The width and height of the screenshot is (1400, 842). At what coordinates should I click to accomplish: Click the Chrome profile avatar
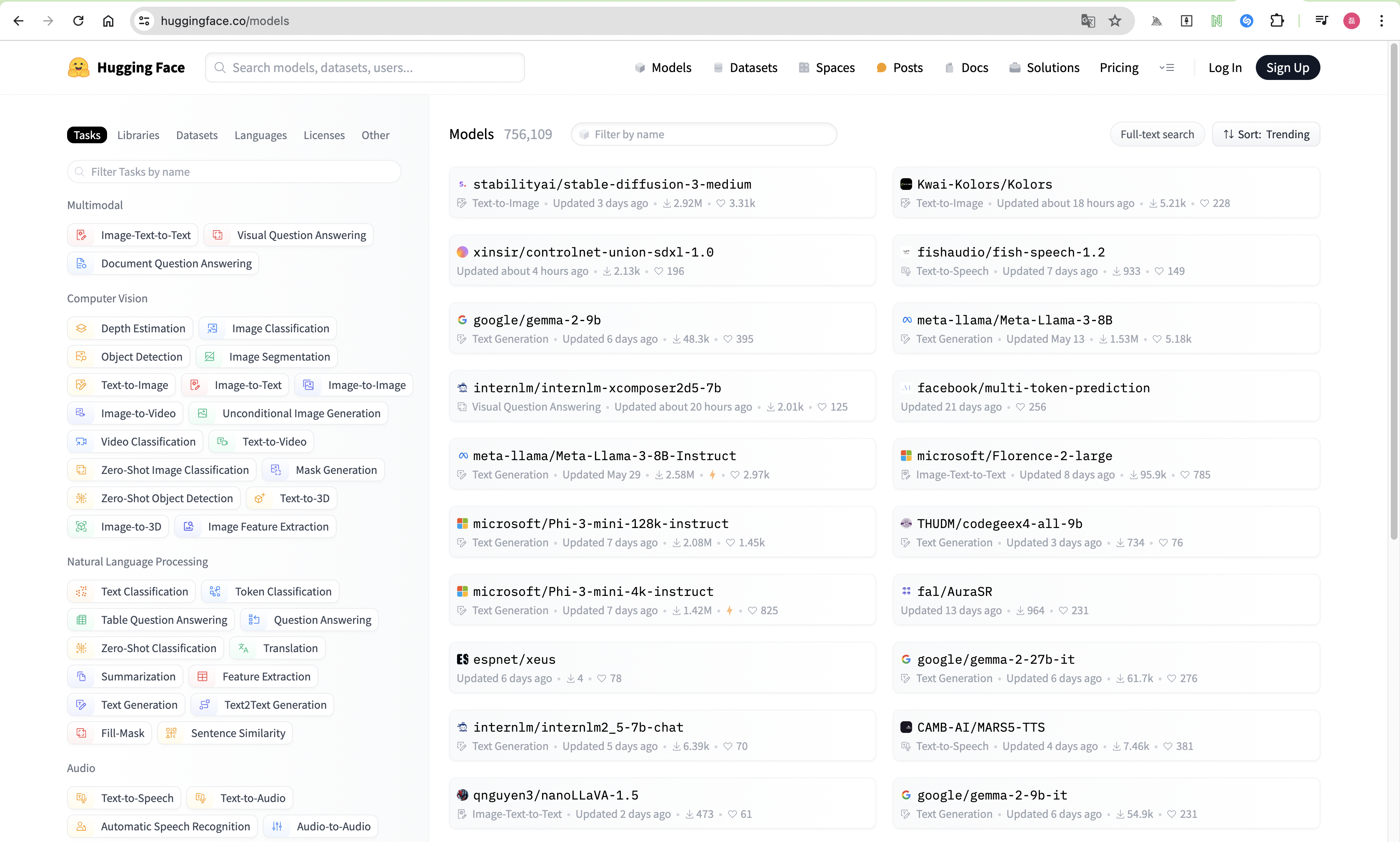[x=1351, y=21]
